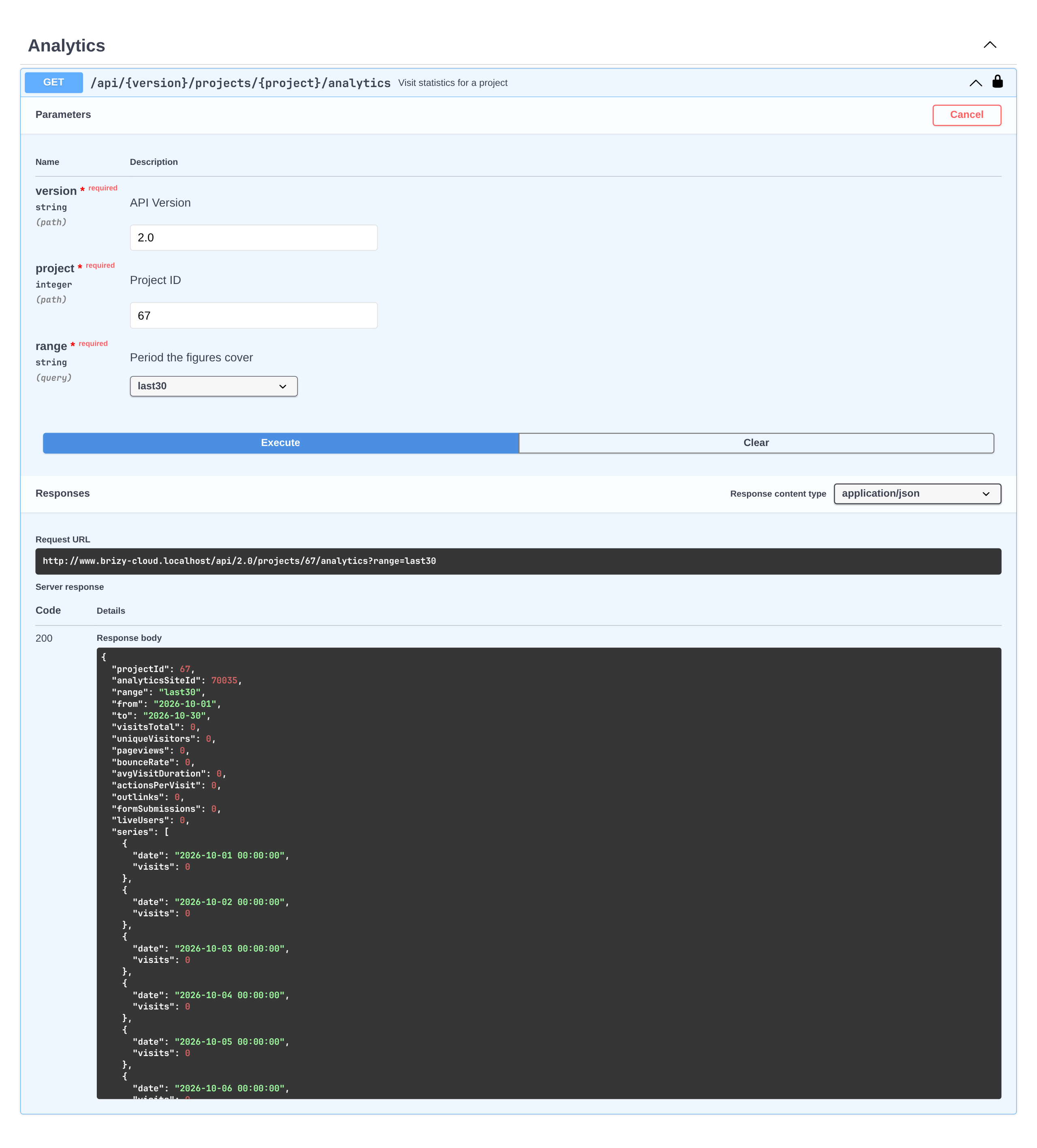Image resolution: width=1037 pixels, height=1148 pixels.
Task: Click the "visitsTotal": 0 line
Action: 156,727
